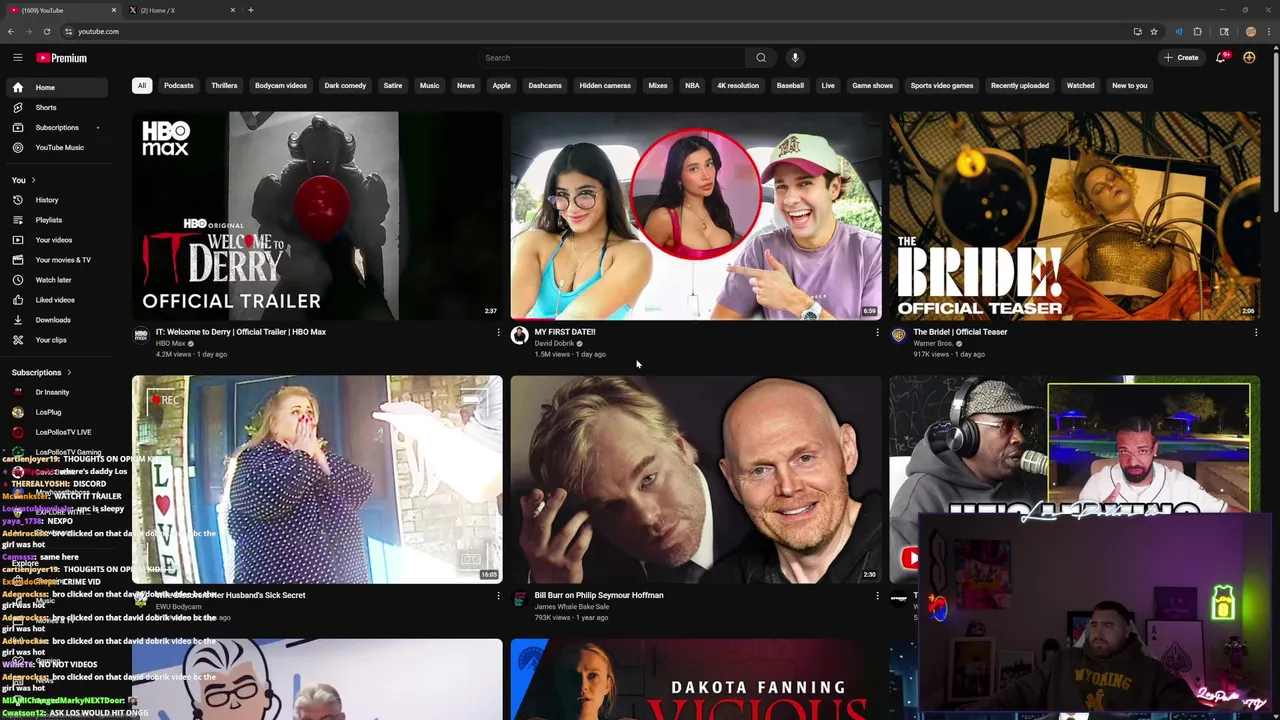The width and height of the screenshot is (1280, 720).
Task: Start voice search with microphone icon
Action: (795, 58)
